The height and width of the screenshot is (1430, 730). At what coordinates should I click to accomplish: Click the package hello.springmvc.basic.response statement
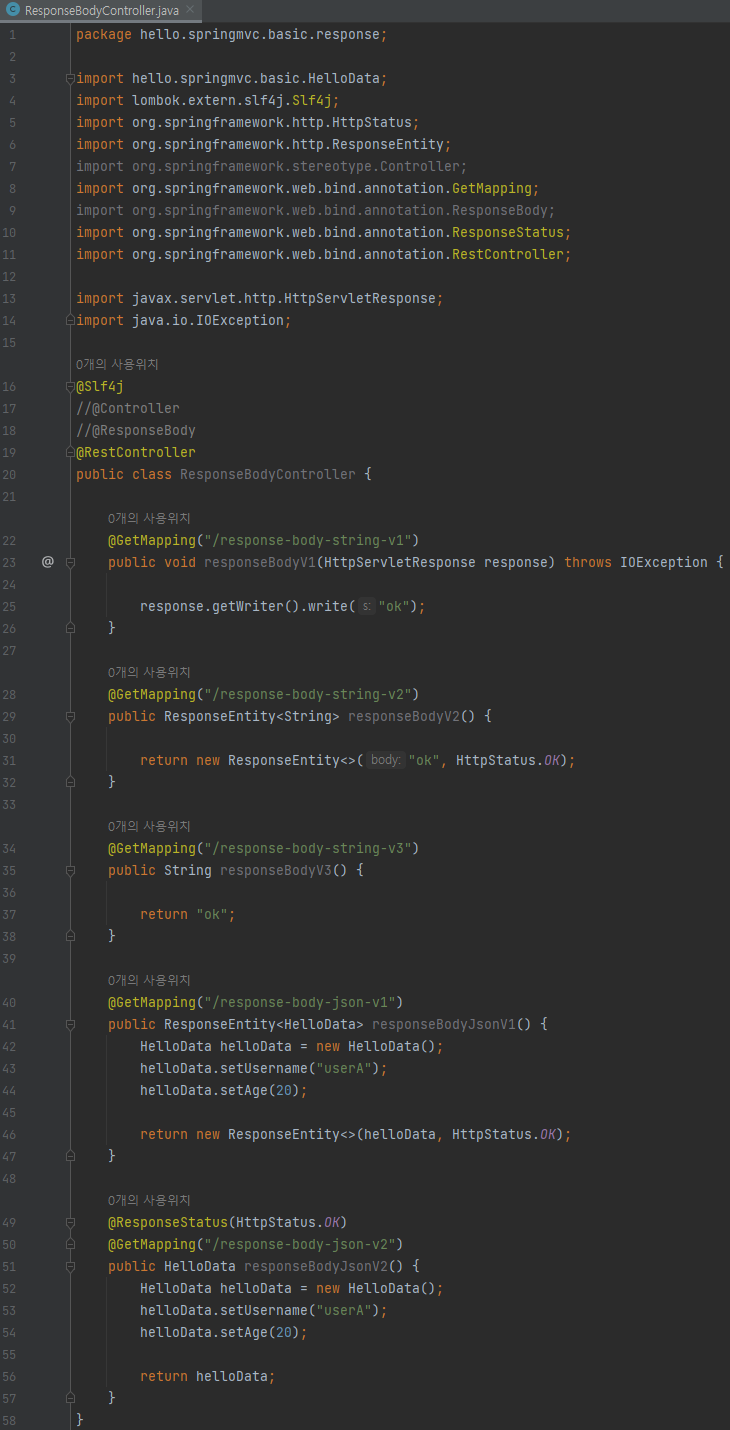[x=232, y=34]
